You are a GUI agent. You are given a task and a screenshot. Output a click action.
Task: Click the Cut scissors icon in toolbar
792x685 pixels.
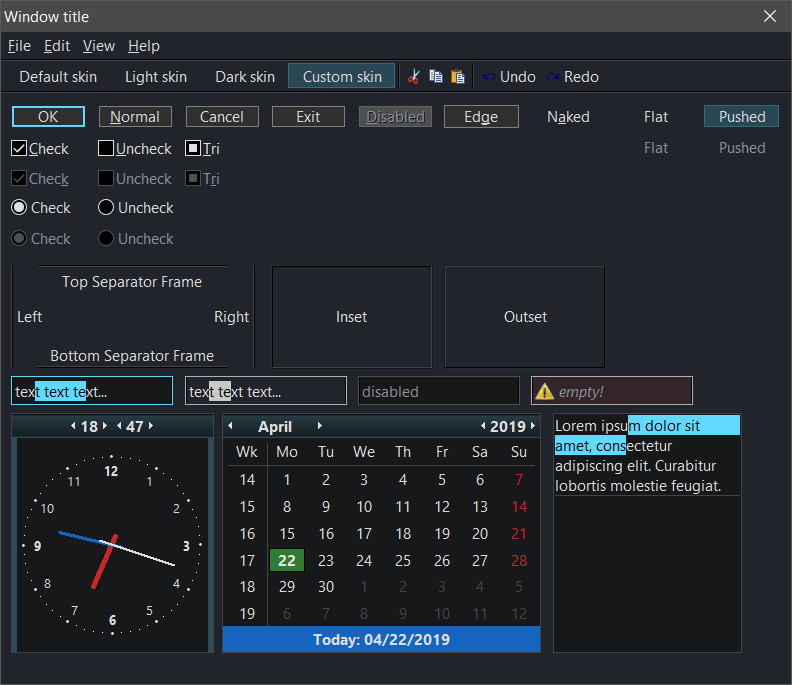(x=414, y=77)
